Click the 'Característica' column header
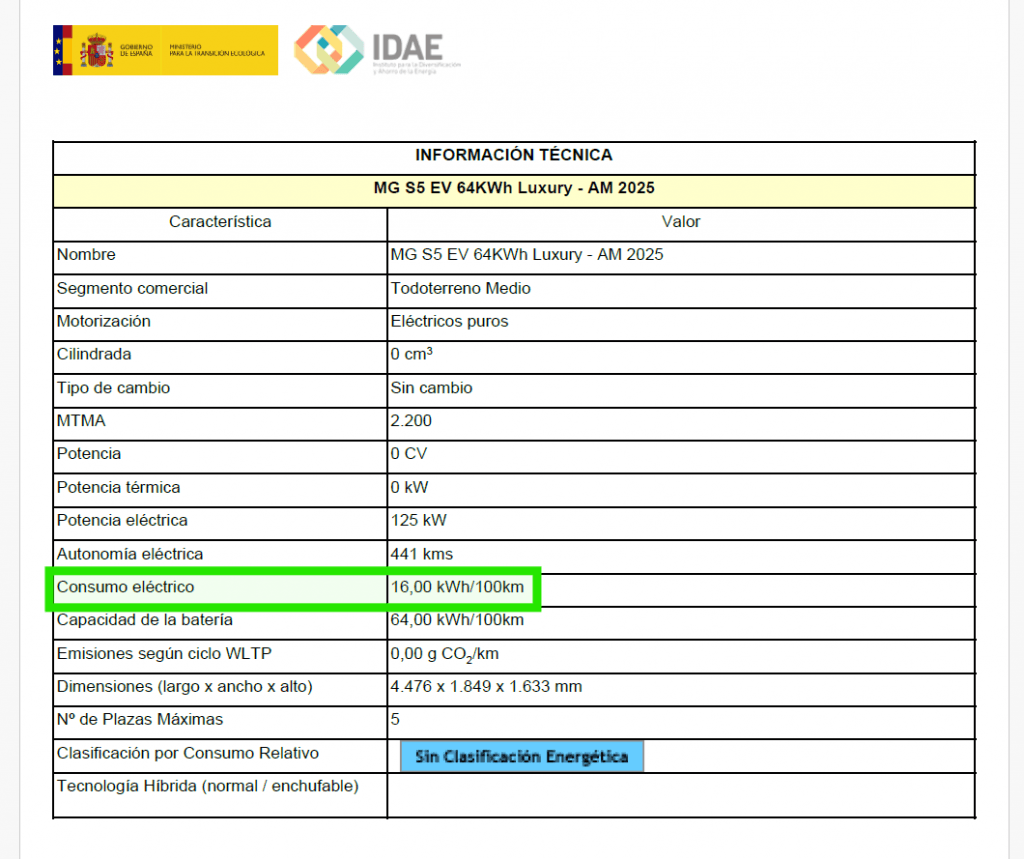This screenshot has width=1024, height=859. point(220,221)
